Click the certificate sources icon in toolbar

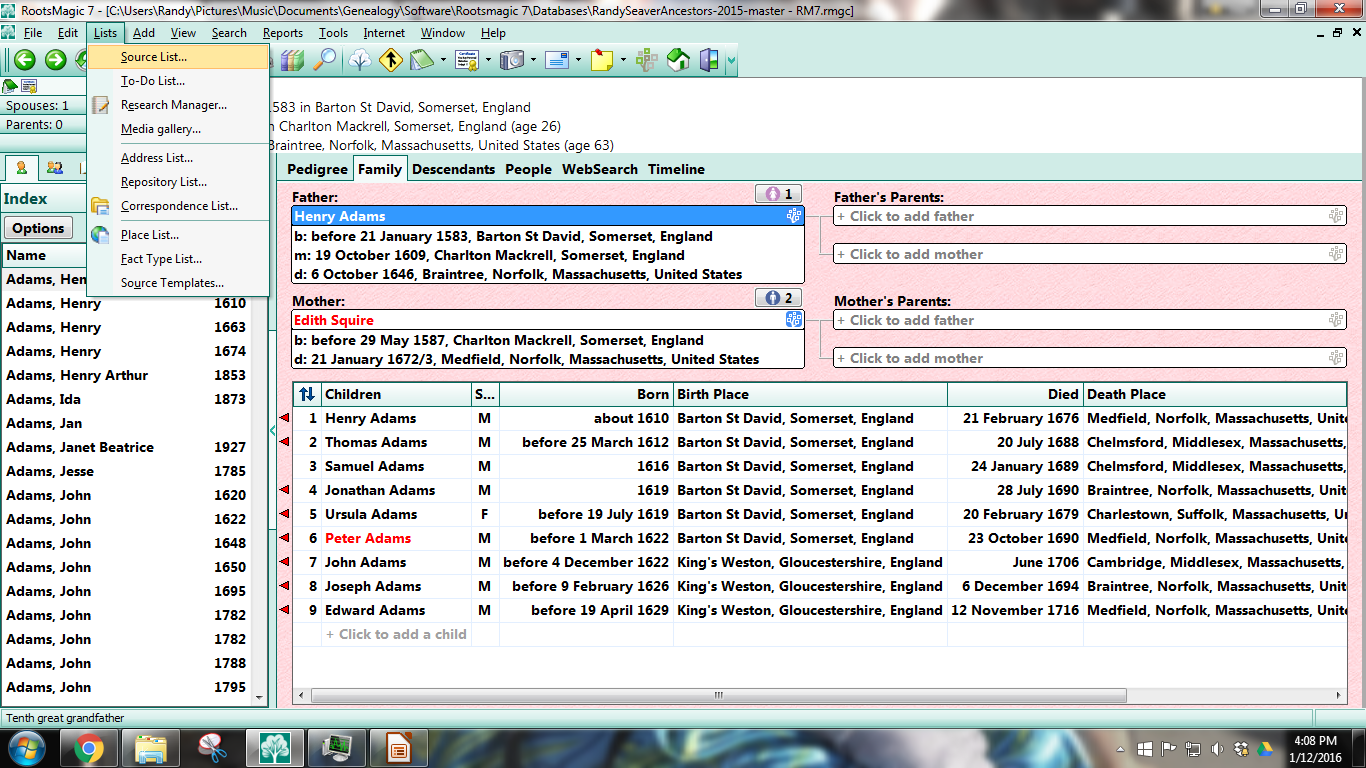click(x=467, y=60)
